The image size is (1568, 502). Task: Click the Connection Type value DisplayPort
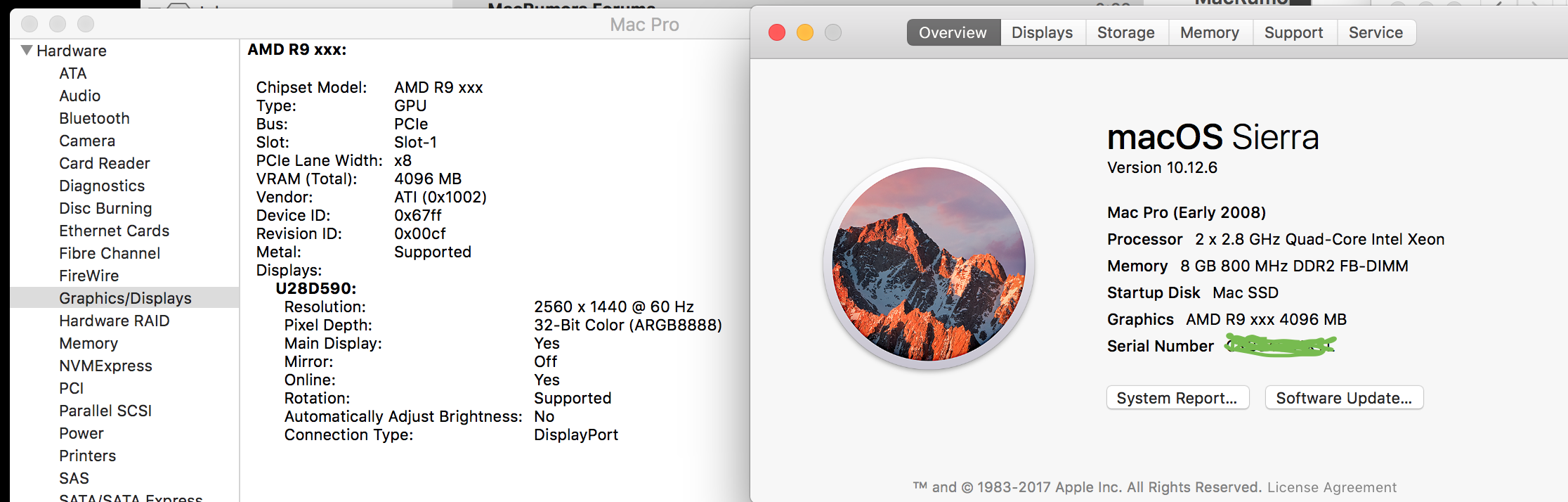point(576,435)
